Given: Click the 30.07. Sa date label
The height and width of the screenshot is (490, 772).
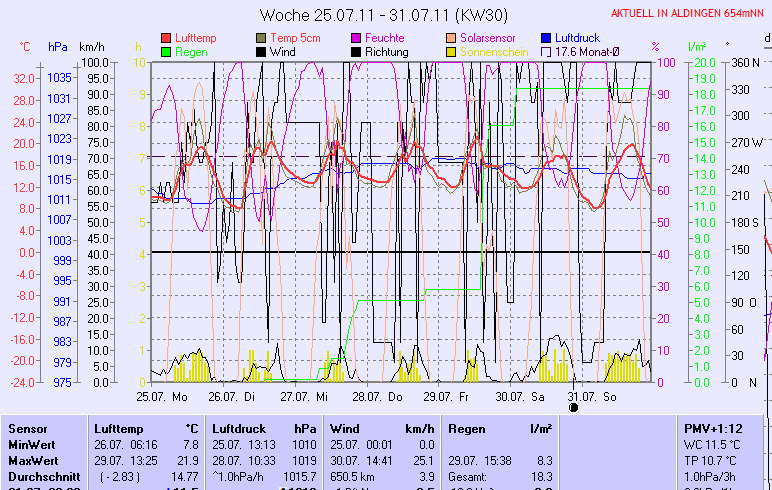Looking at the screenshot, I should click(526, 396).
